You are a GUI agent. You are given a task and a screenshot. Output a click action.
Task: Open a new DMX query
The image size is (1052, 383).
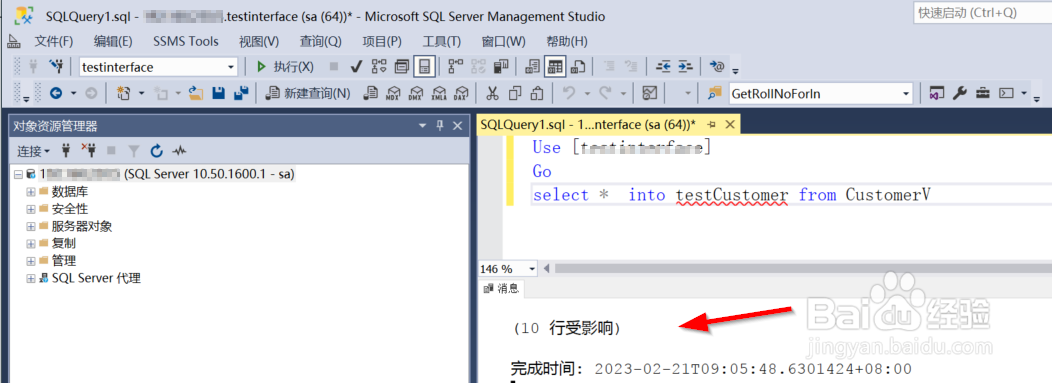pyautogui.click(x=416, y=94)
